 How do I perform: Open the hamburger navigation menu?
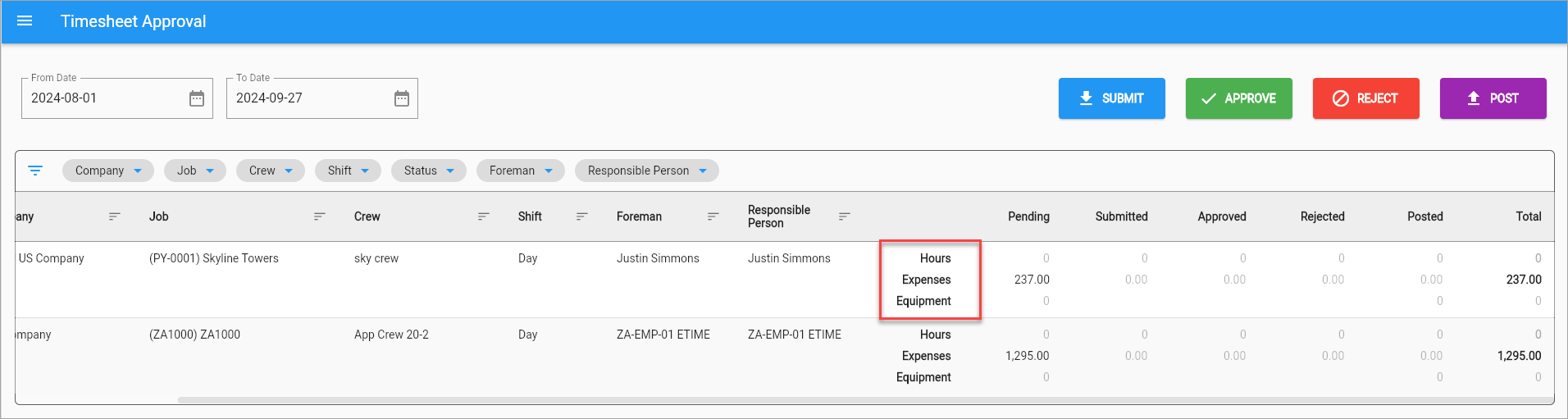(x=25, y=21)
